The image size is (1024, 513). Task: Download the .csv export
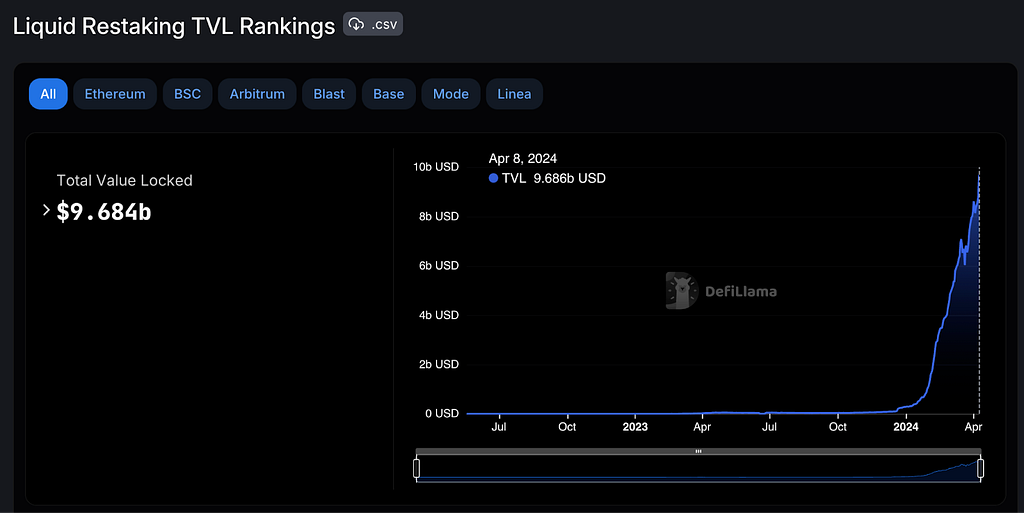pyautogui.click(x=372, y=24)
